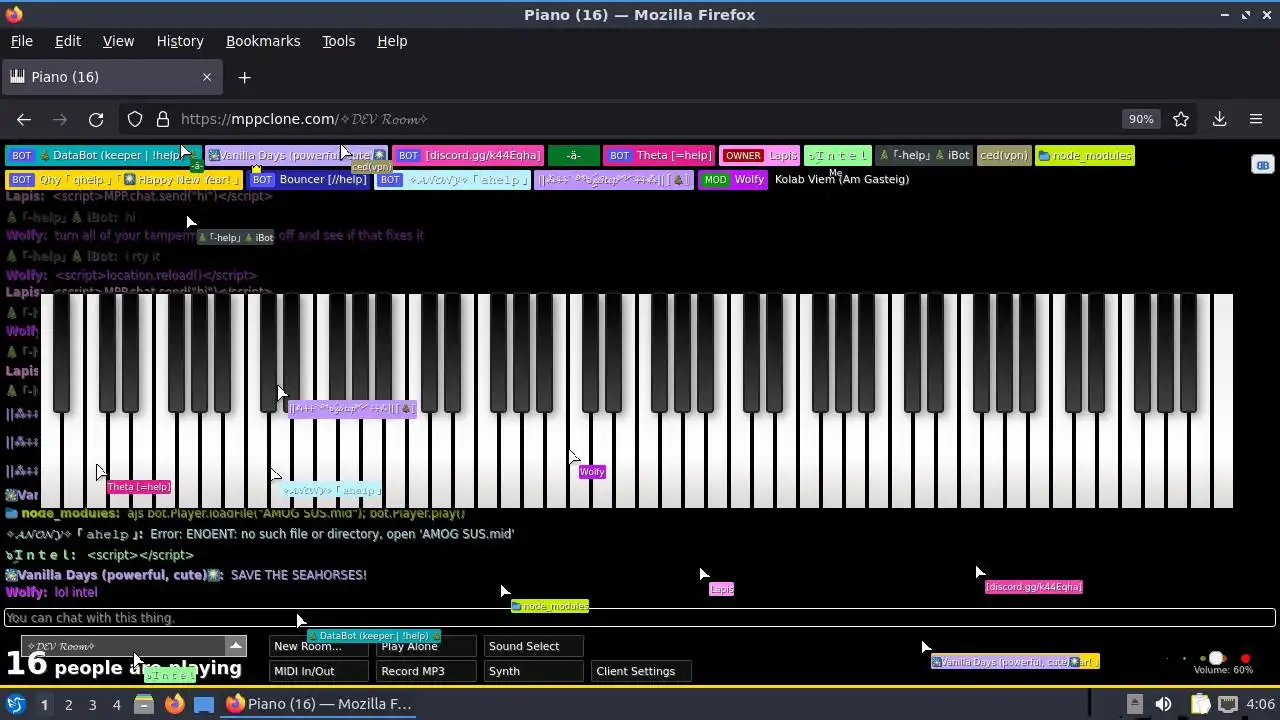Open the History menu
This screenshot has height=720, width=1280.
180,41
